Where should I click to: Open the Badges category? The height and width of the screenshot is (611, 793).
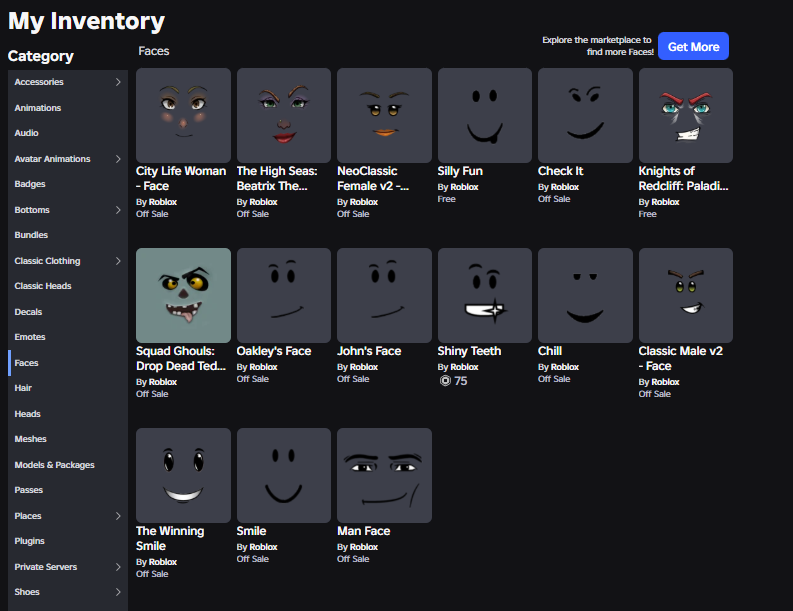click(x=68, y=184)
